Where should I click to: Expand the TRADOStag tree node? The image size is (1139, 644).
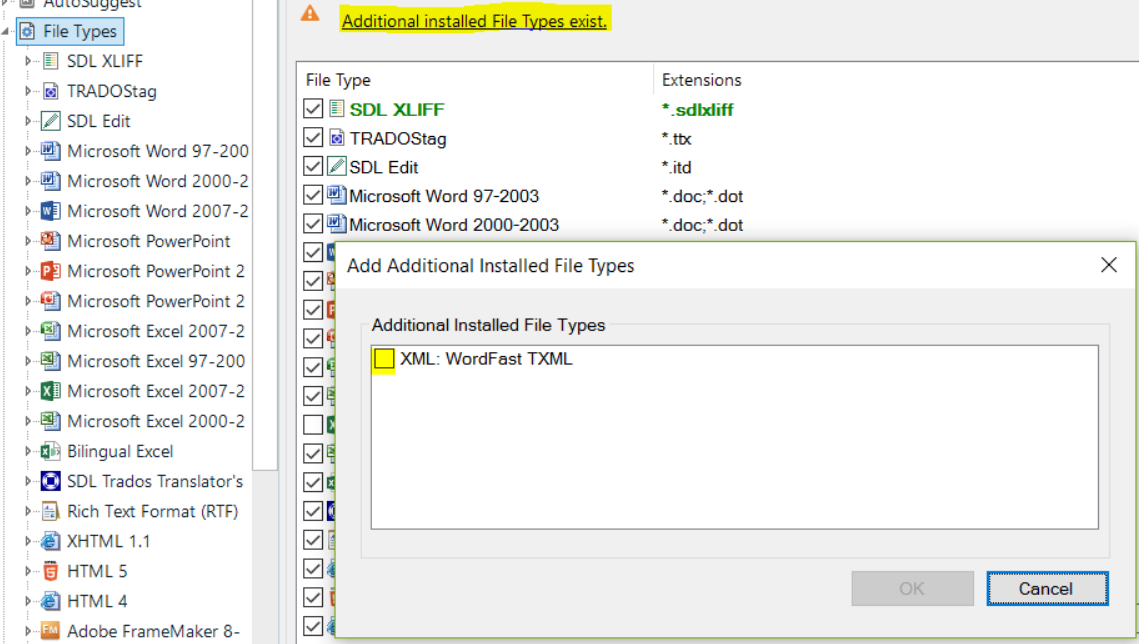pos(28,91)
